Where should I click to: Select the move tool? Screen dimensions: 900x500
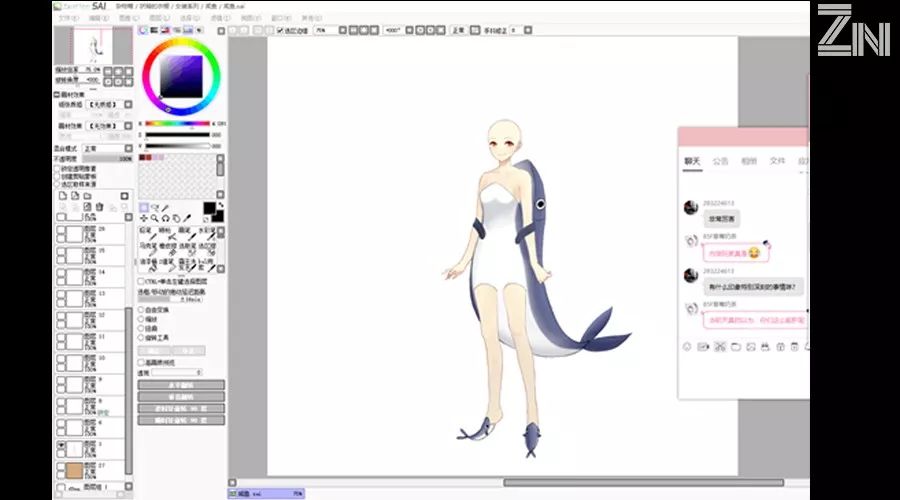143,218
